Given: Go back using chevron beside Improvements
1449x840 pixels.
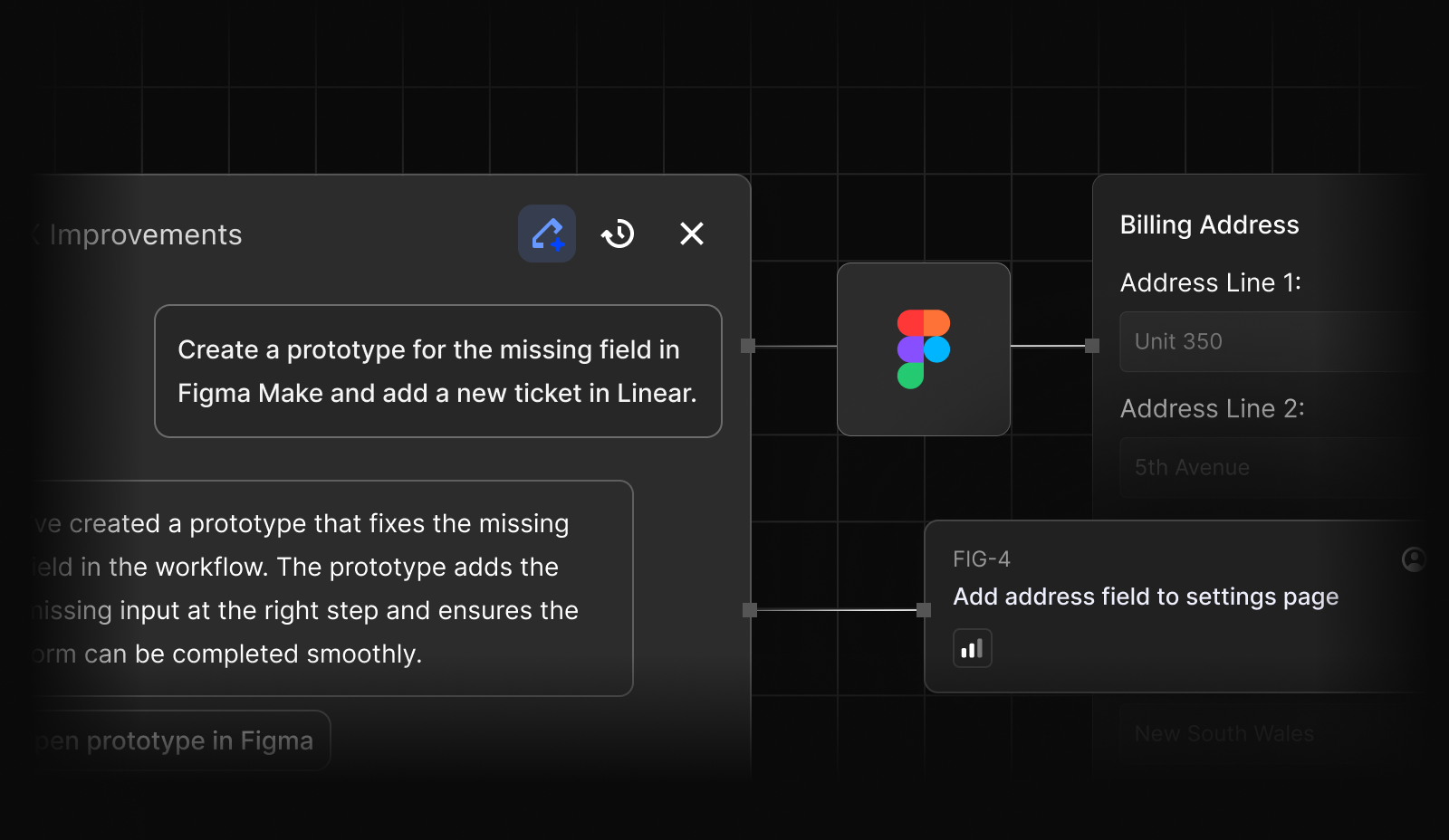Looking at the screenshot, I should [35, 235].
